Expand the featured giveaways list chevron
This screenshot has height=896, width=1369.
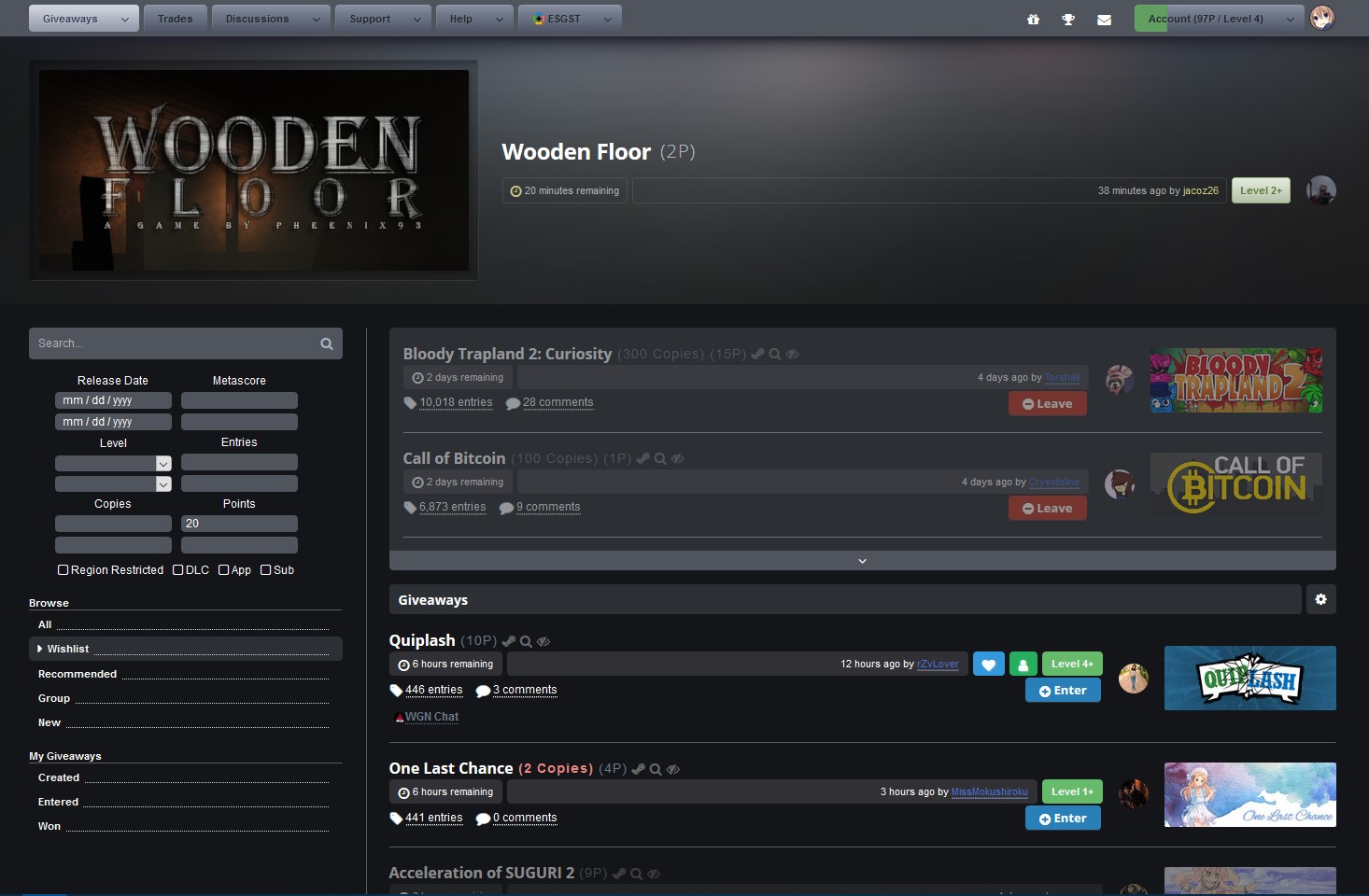tap(861, 560)
